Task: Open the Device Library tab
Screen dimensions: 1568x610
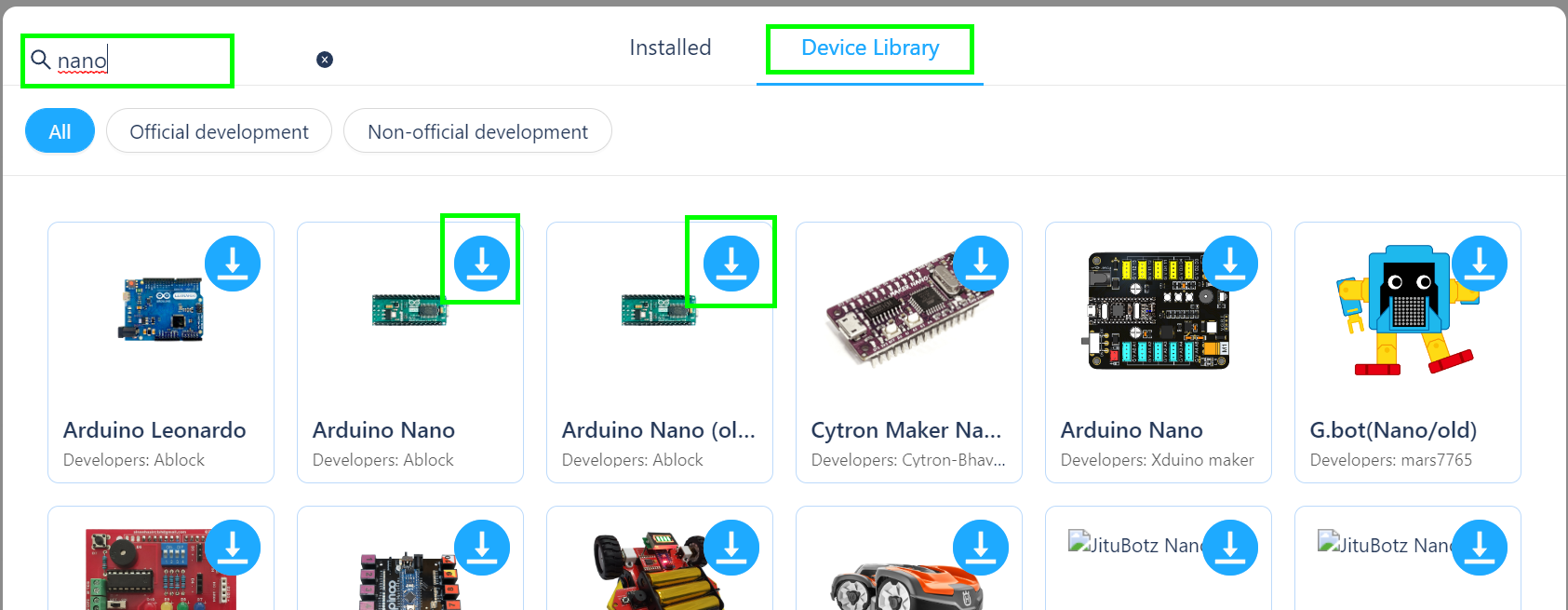Action: coord(870,47)
